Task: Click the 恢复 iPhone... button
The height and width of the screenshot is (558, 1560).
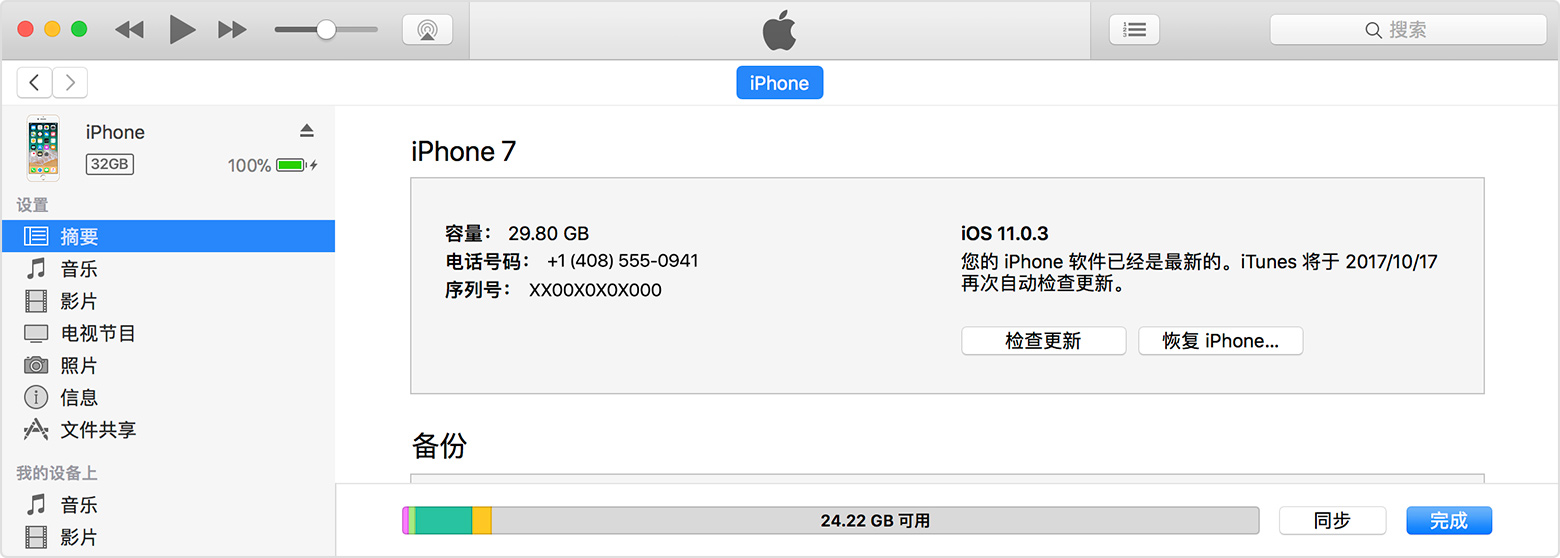Action: pyautogui.click(x=1220, y=341)
